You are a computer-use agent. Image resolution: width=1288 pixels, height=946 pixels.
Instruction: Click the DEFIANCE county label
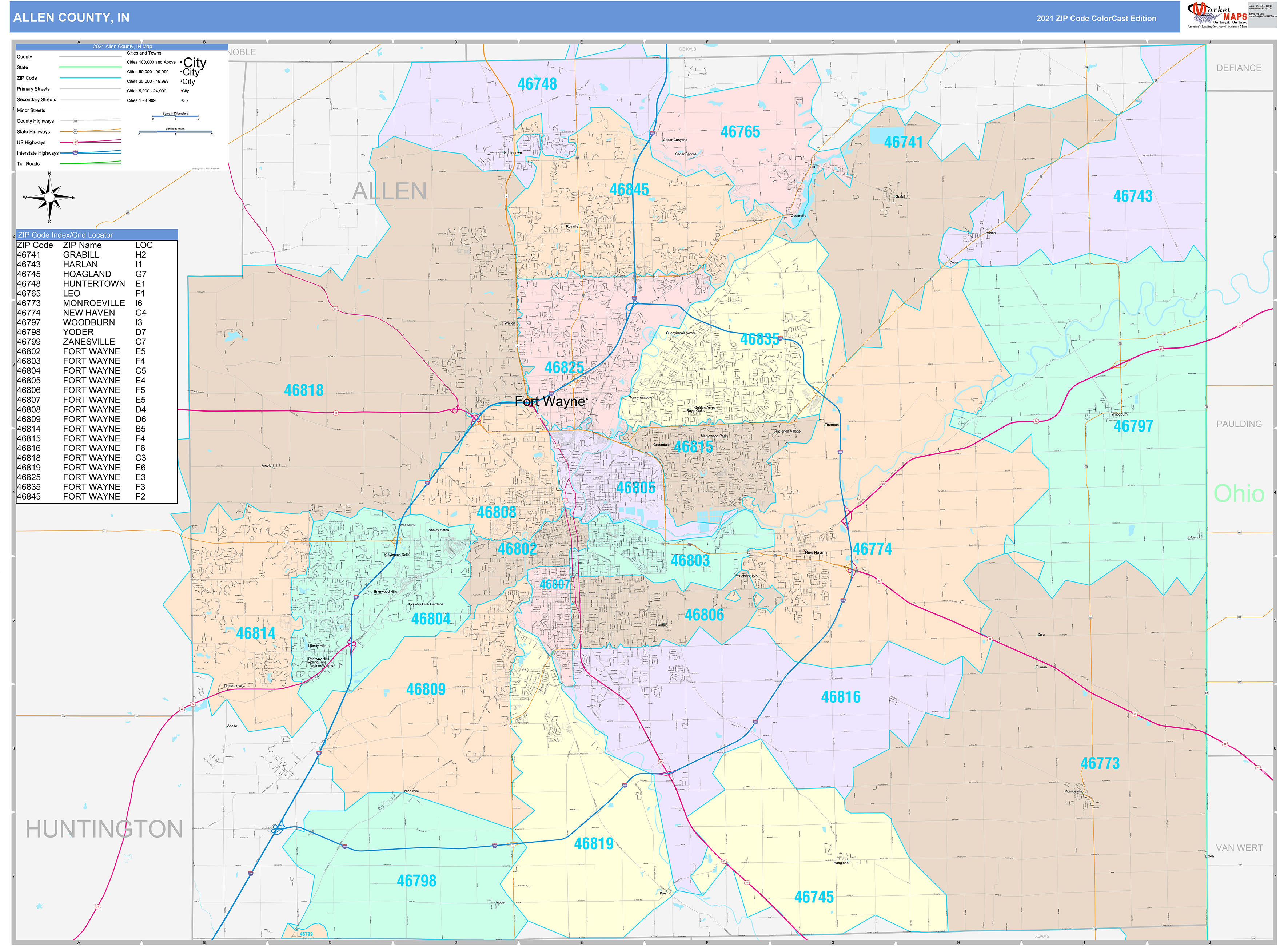coord(1239,68)
